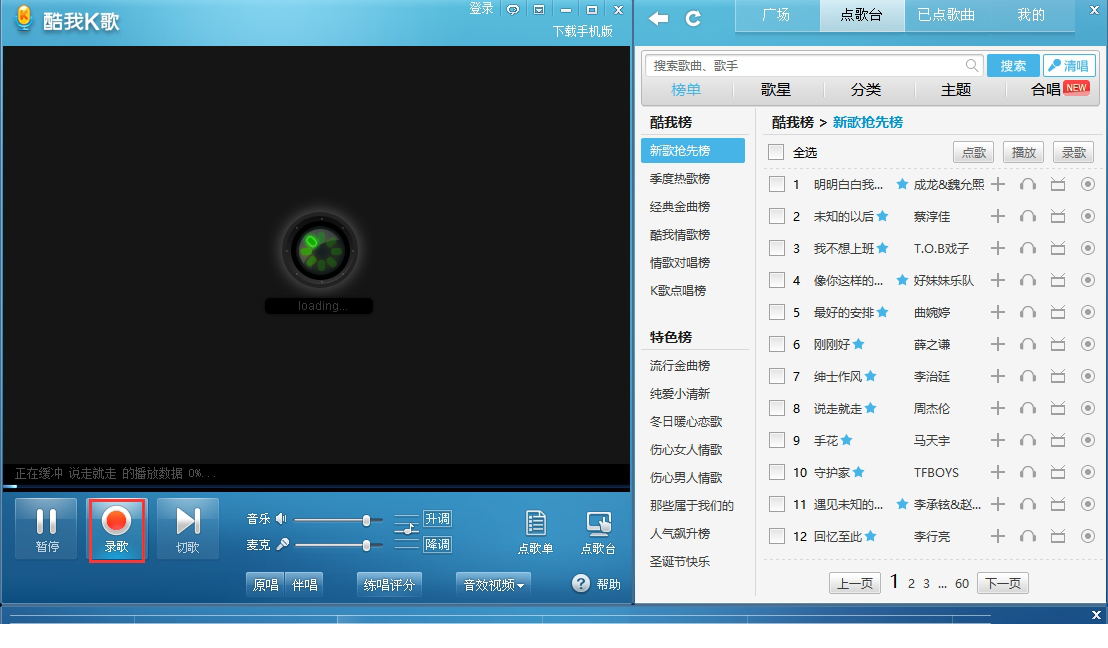The height and width of the screenshot is (648, 1108).
Task: Click the headphone preview icon for 蔡淳佳's song
Action: pos(1028,216)
